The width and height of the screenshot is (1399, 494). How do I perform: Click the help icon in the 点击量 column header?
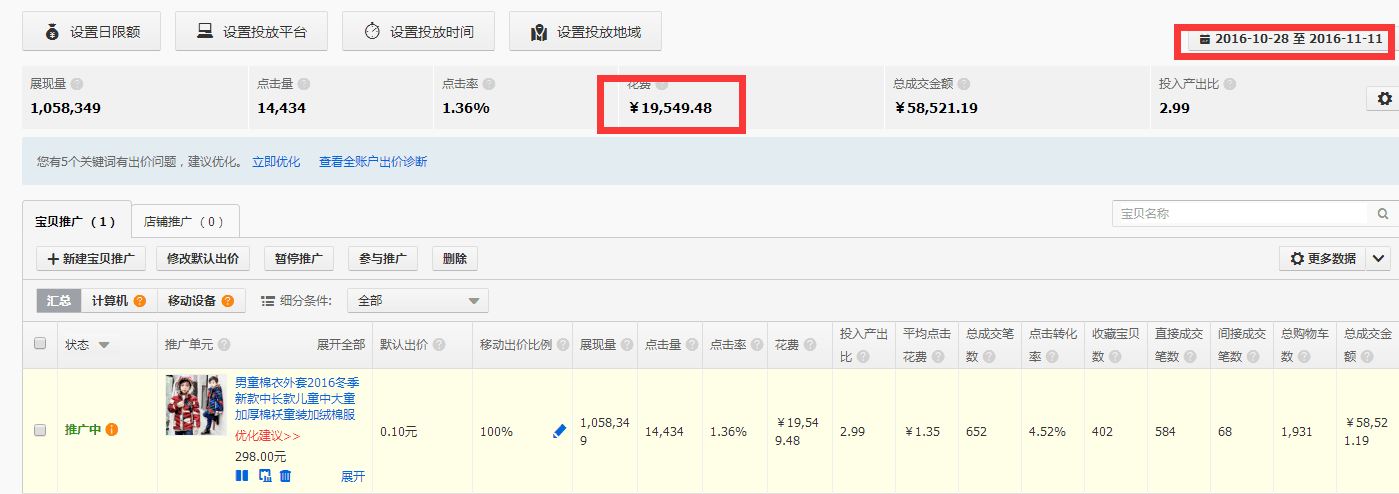(x=691, y=345)
